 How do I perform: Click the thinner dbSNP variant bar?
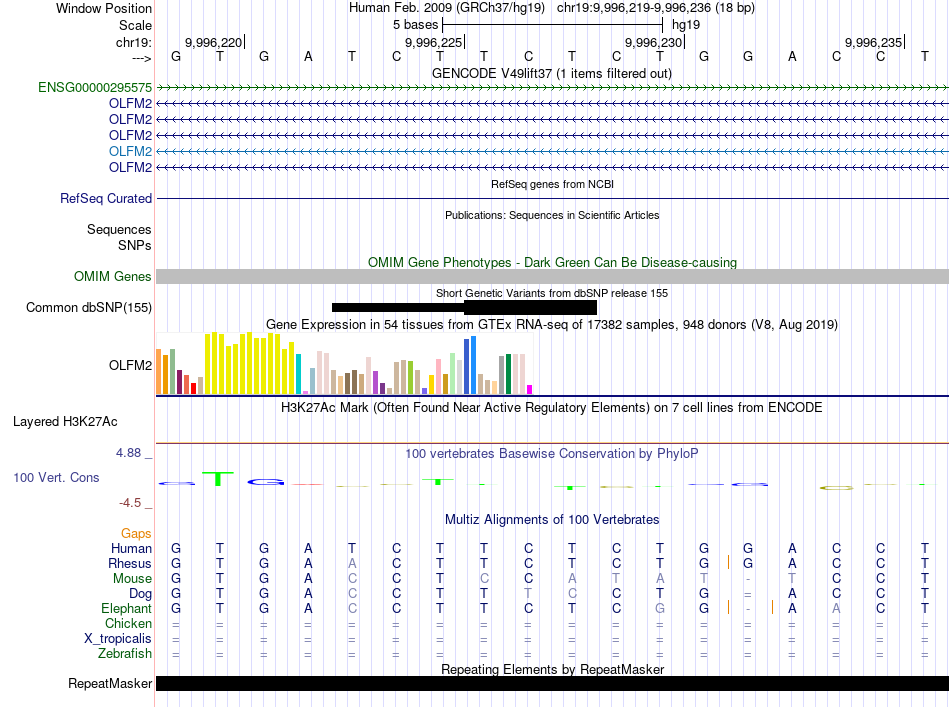397,307
